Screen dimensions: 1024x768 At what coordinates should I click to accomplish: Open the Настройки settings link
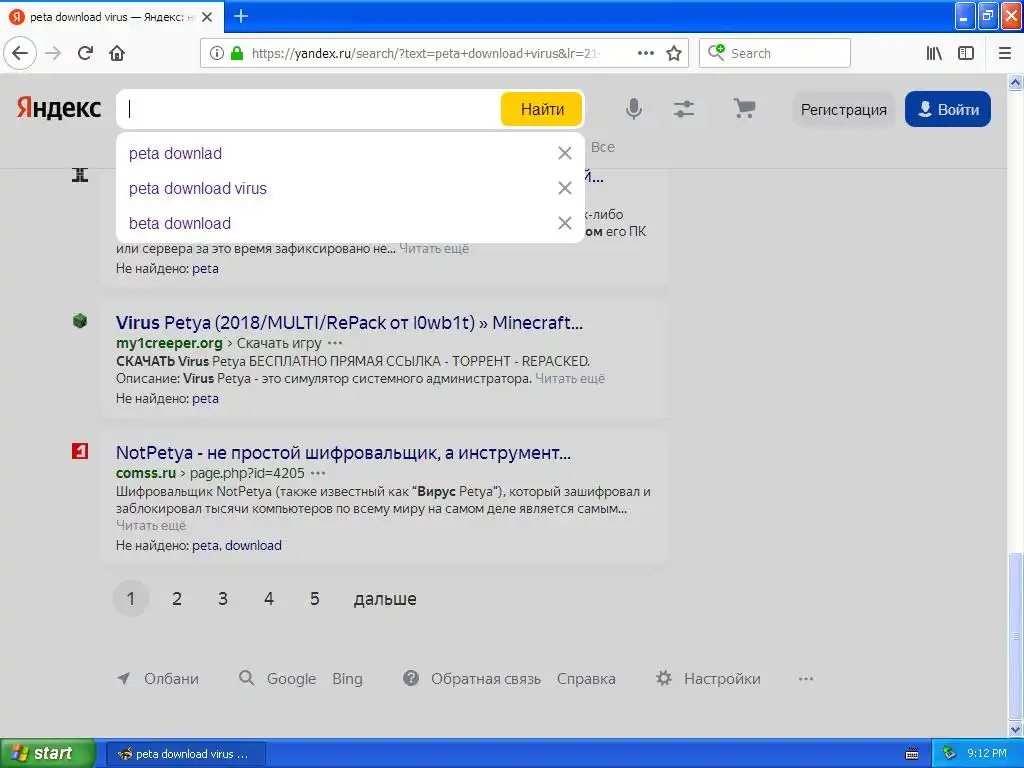tap(722, 679)
